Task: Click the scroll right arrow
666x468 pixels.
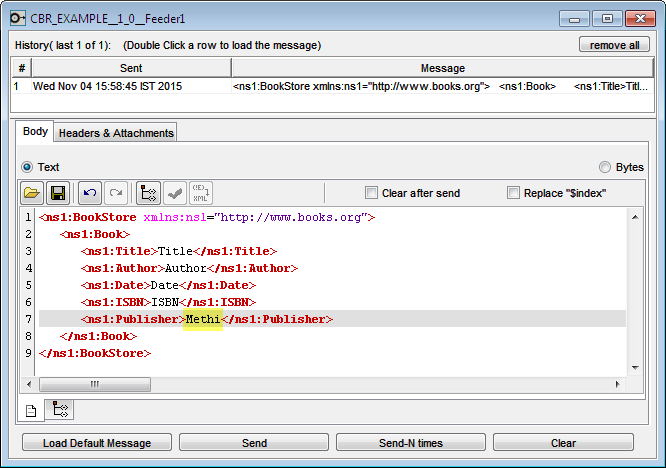Action: (618, 384)
